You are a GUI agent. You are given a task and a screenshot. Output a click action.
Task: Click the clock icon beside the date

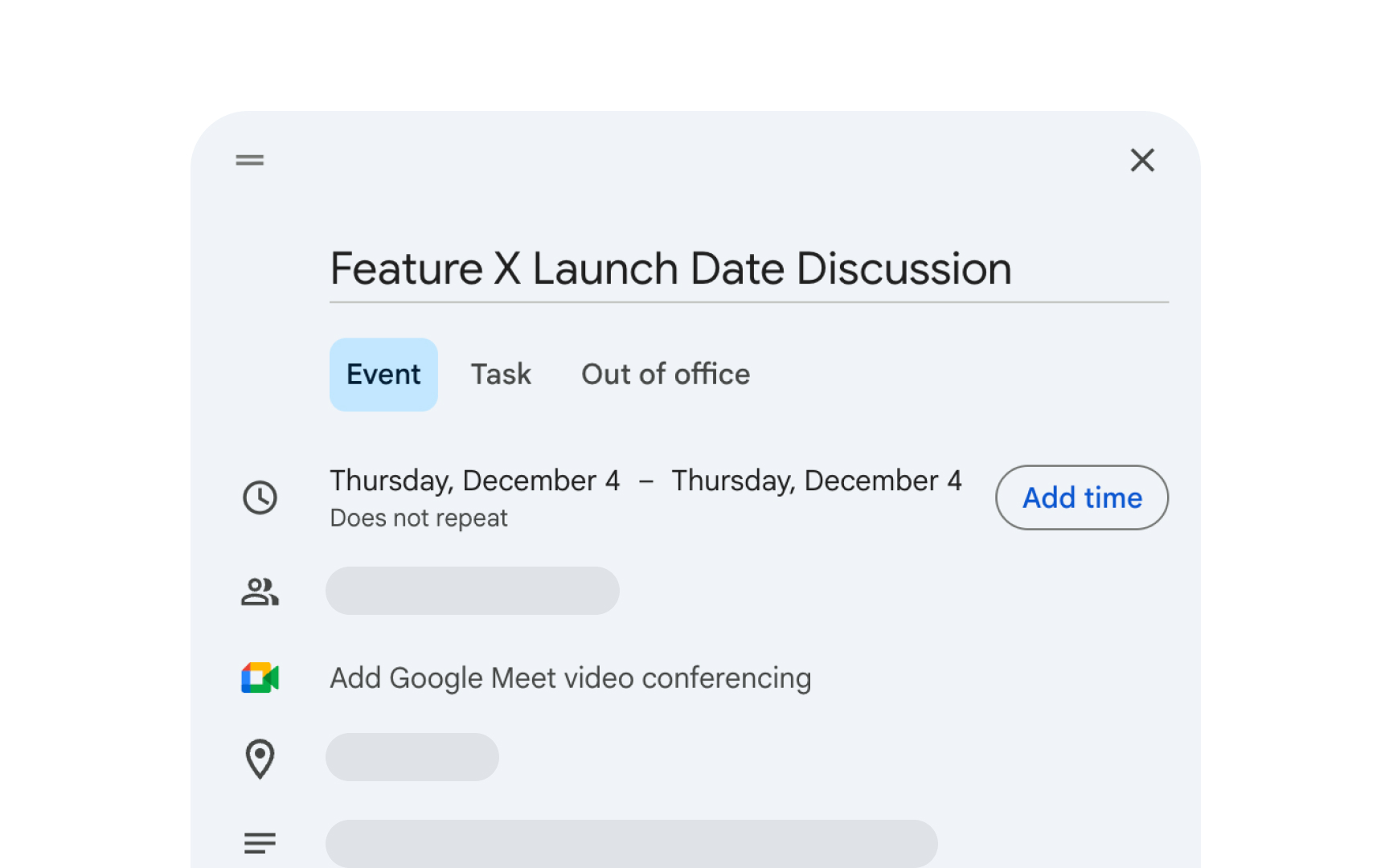click(x=260, y=497)
